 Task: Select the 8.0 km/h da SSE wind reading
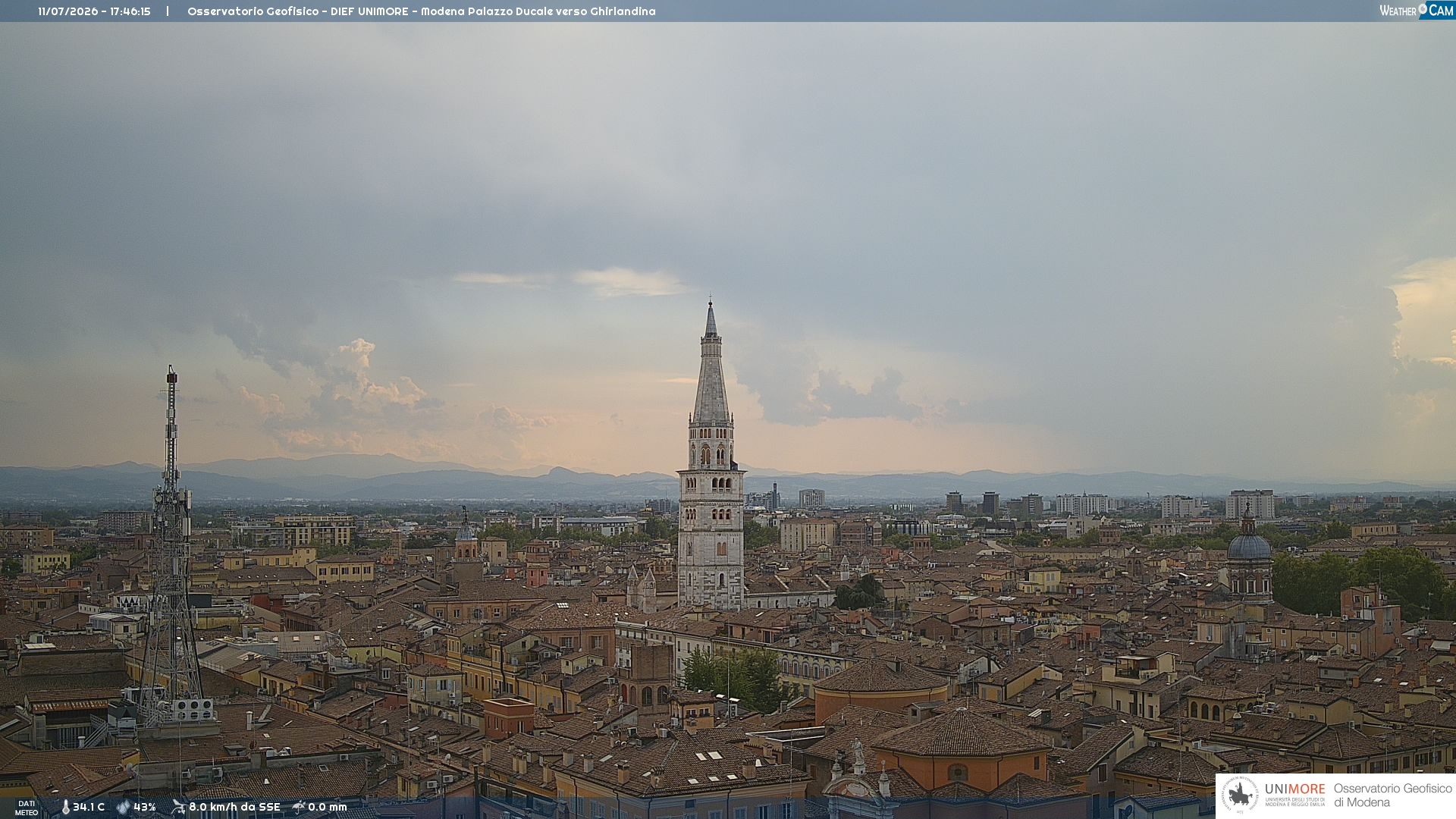tap(234, 807)
